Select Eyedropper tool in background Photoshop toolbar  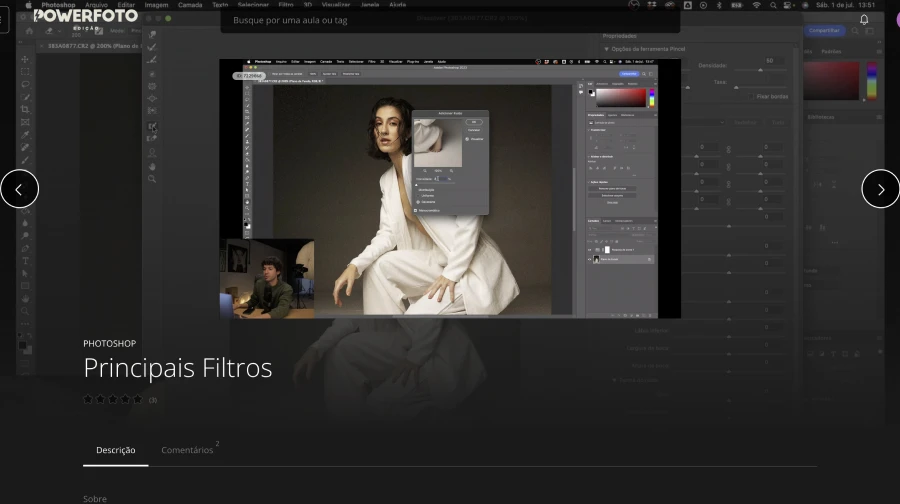tap(25, 135)
